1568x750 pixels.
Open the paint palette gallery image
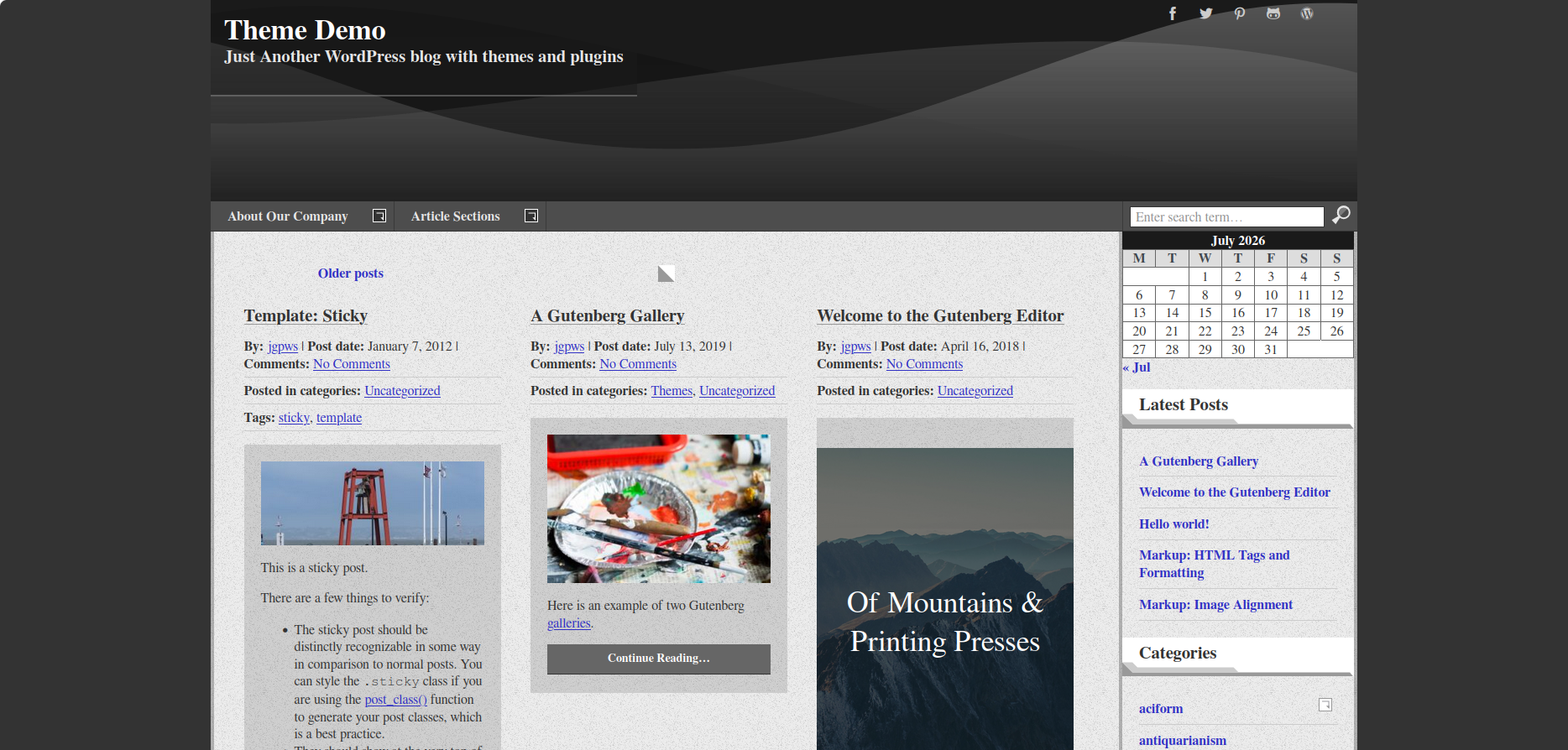pyautogui.click(x=659, y=508)
